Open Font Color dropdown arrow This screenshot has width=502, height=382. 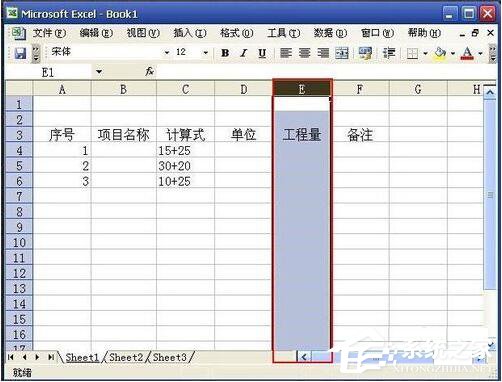pyautogui.click(x=480, y=53)
